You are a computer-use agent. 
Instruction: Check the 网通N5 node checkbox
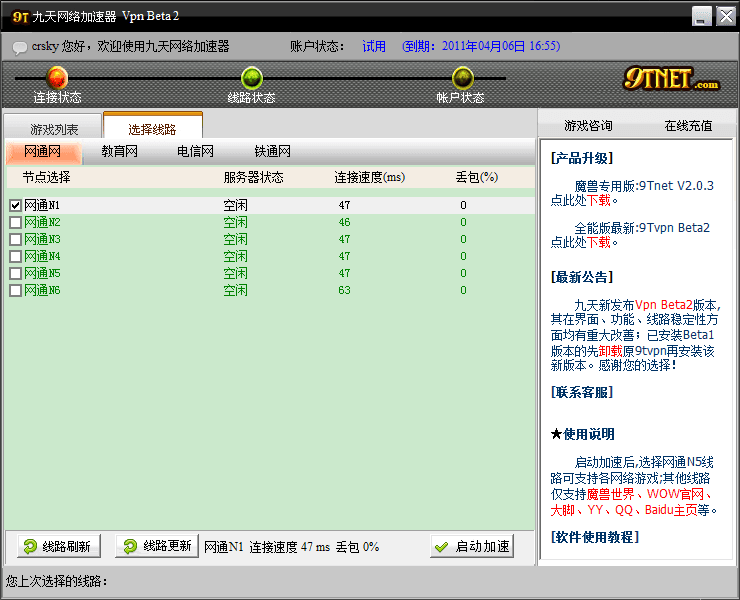click(16, 273)
